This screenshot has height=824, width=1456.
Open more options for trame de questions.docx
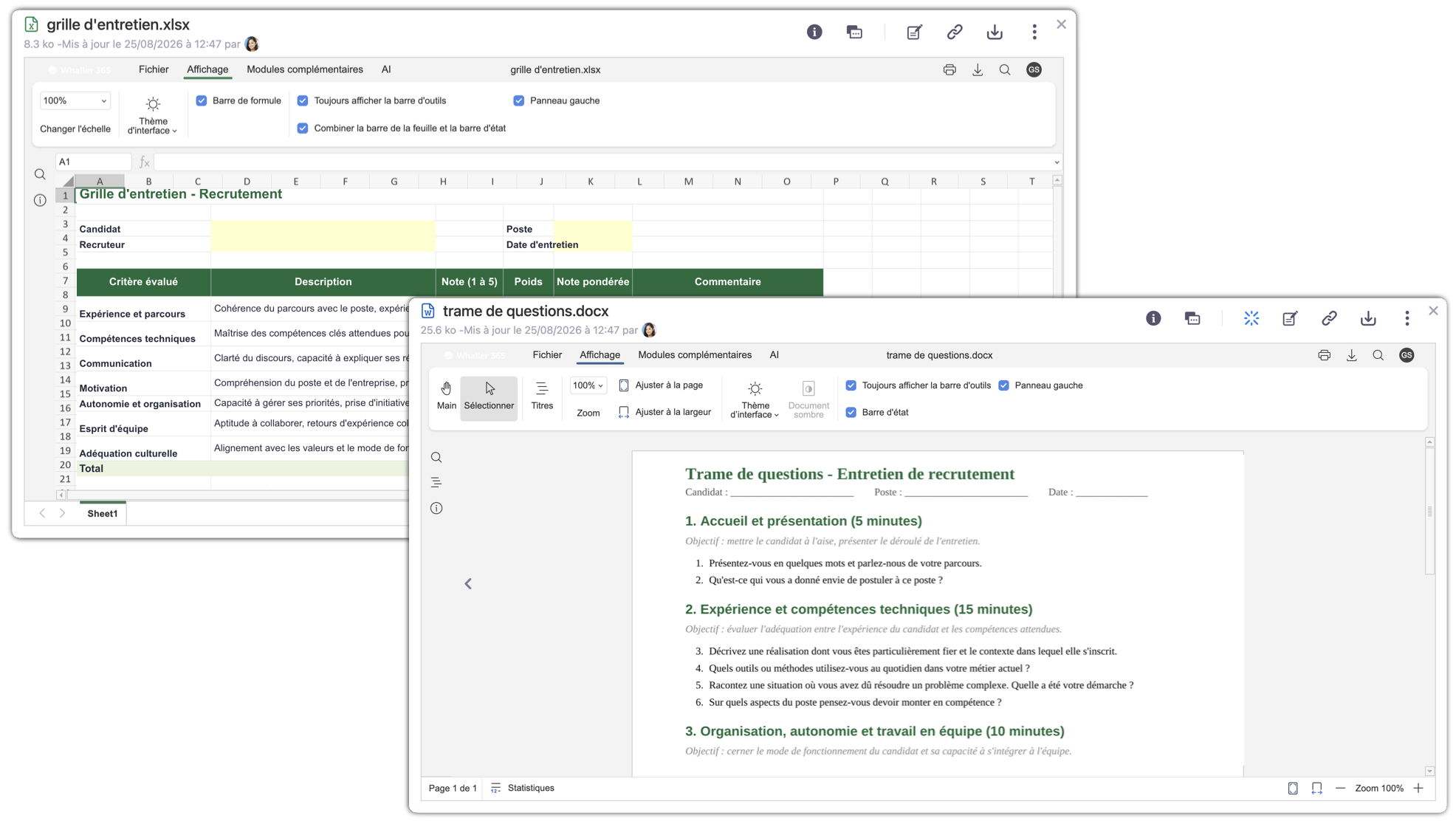click(1407, 318)
